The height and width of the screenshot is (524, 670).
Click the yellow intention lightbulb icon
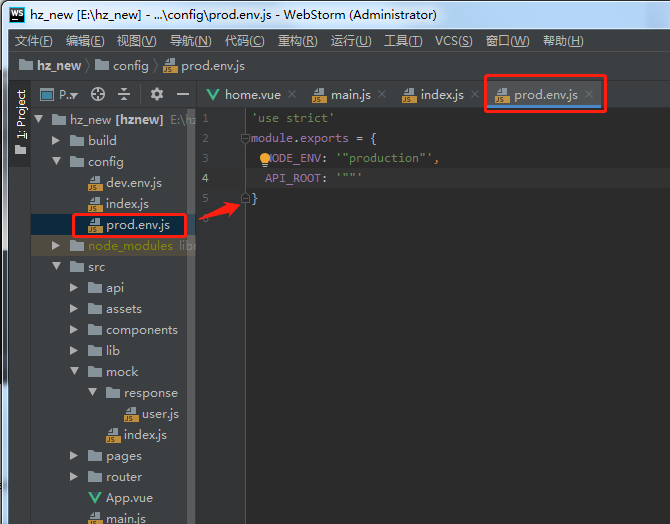pyautogui.click(x=264, y=159)
